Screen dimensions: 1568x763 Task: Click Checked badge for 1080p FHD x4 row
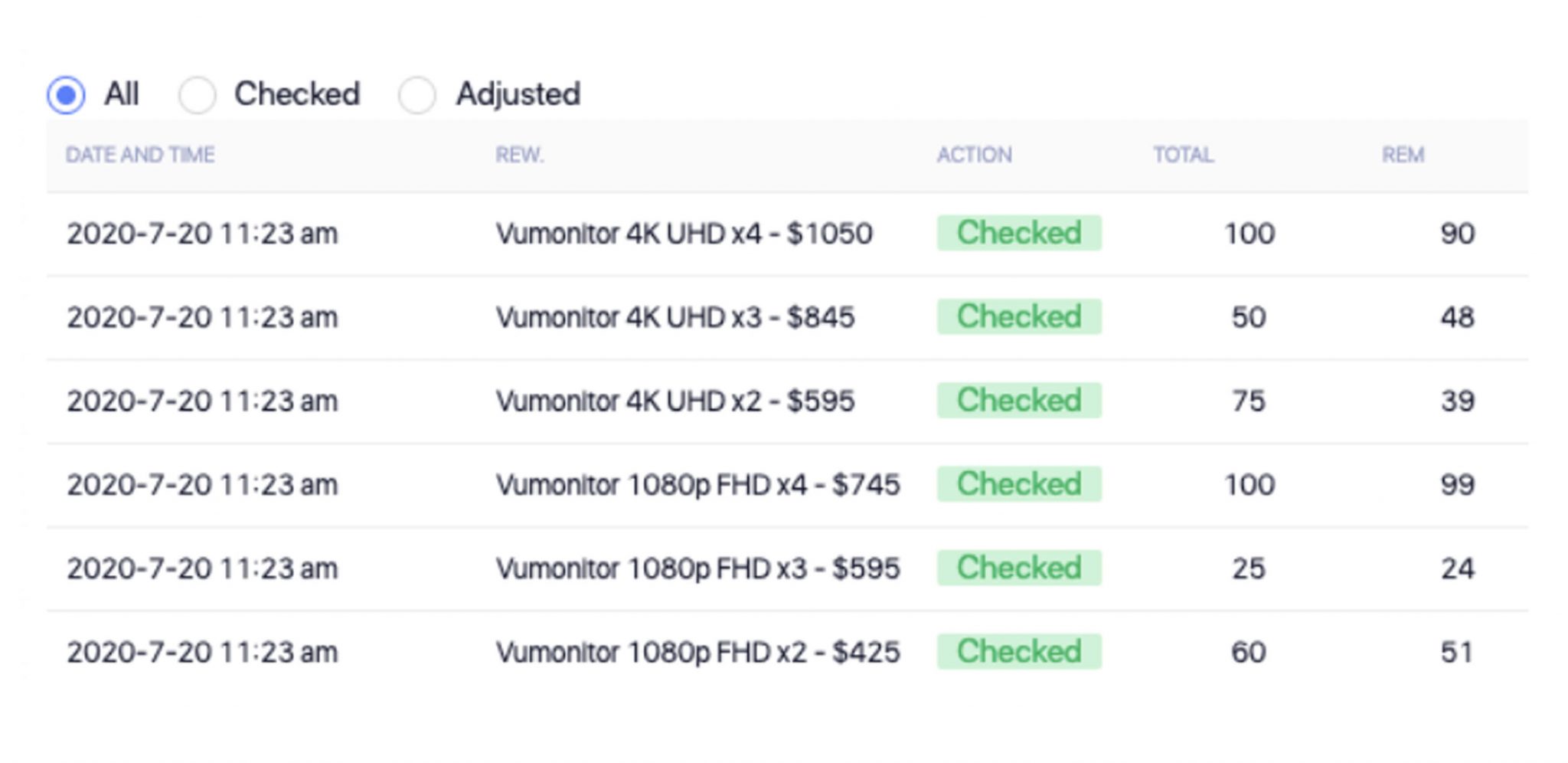point(1019,484)
